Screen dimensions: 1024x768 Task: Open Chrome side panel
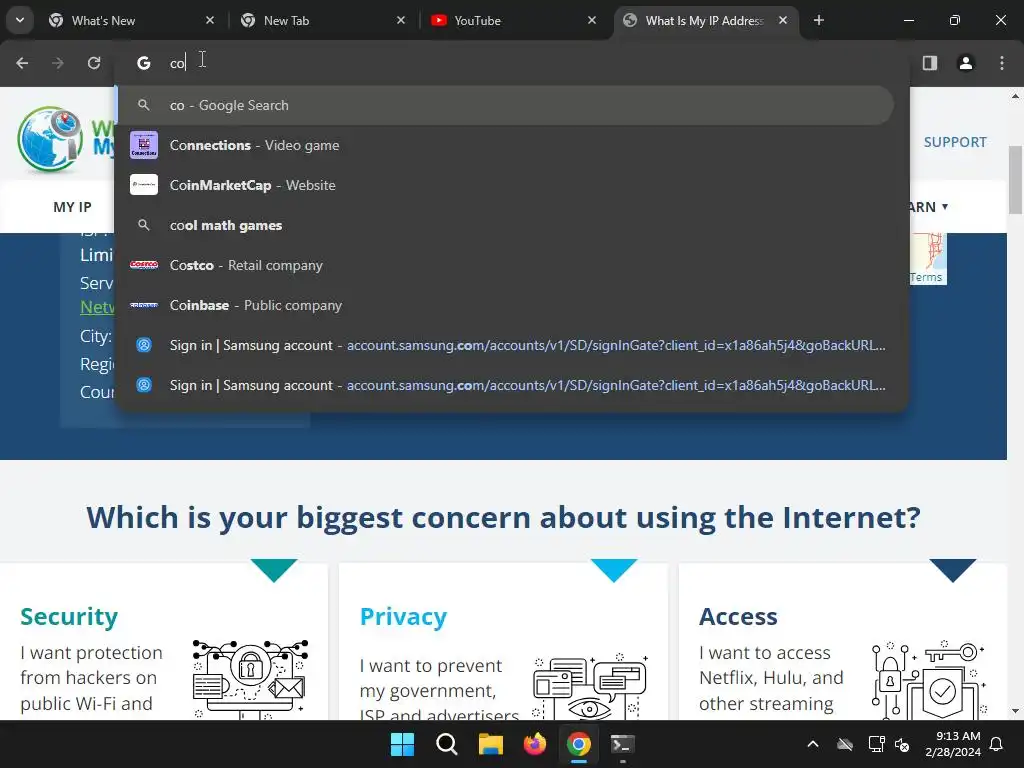pos(929,63)
